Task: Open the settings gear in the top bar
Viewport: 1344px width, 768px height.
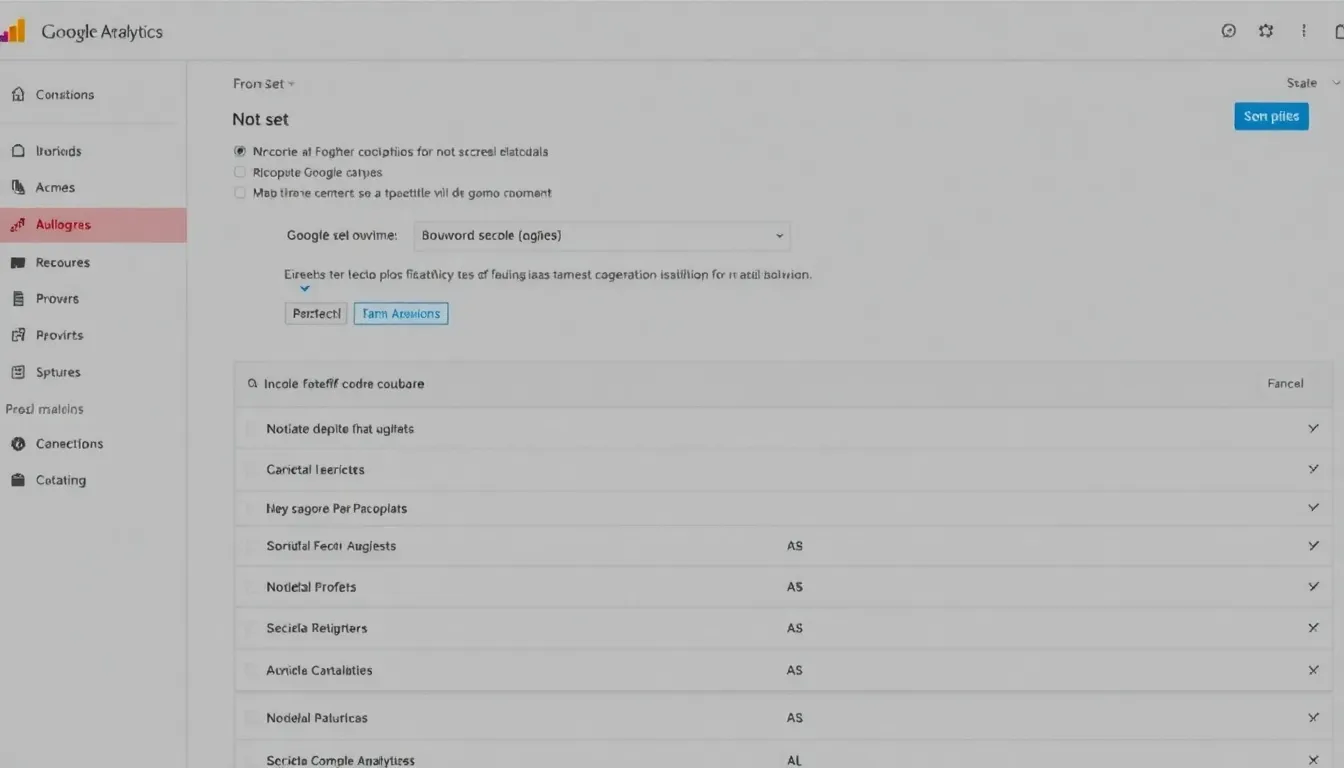Action: click(x=1266, y=31)
